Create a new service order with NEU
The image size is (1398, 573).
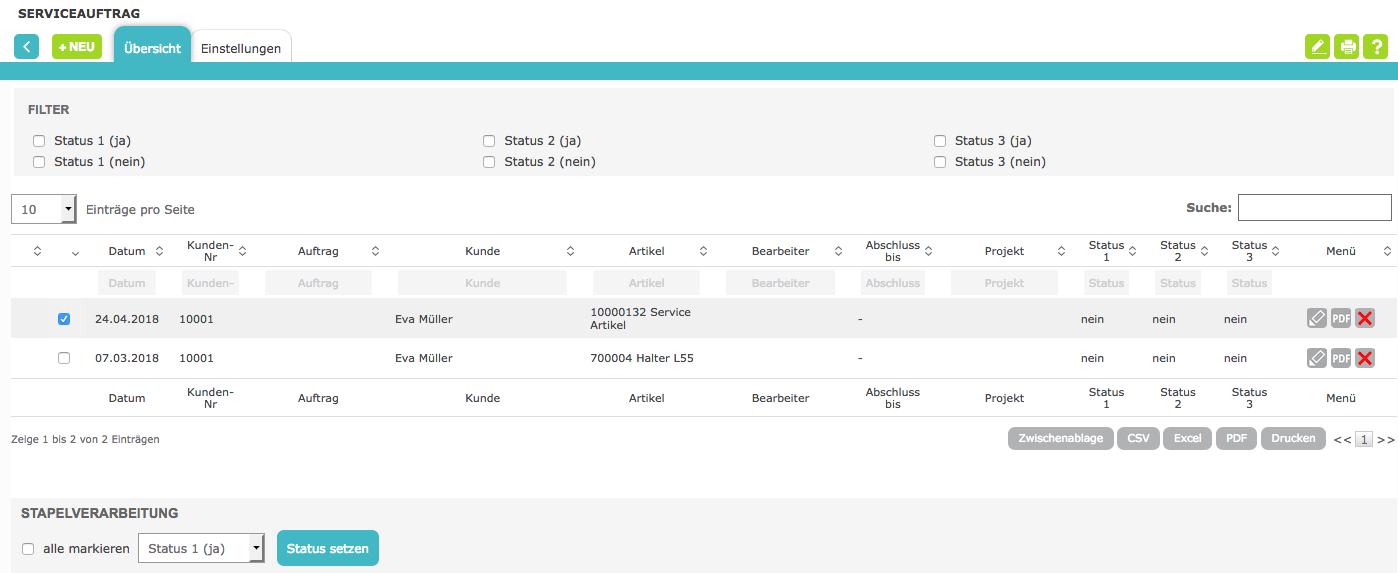point(77,47)
